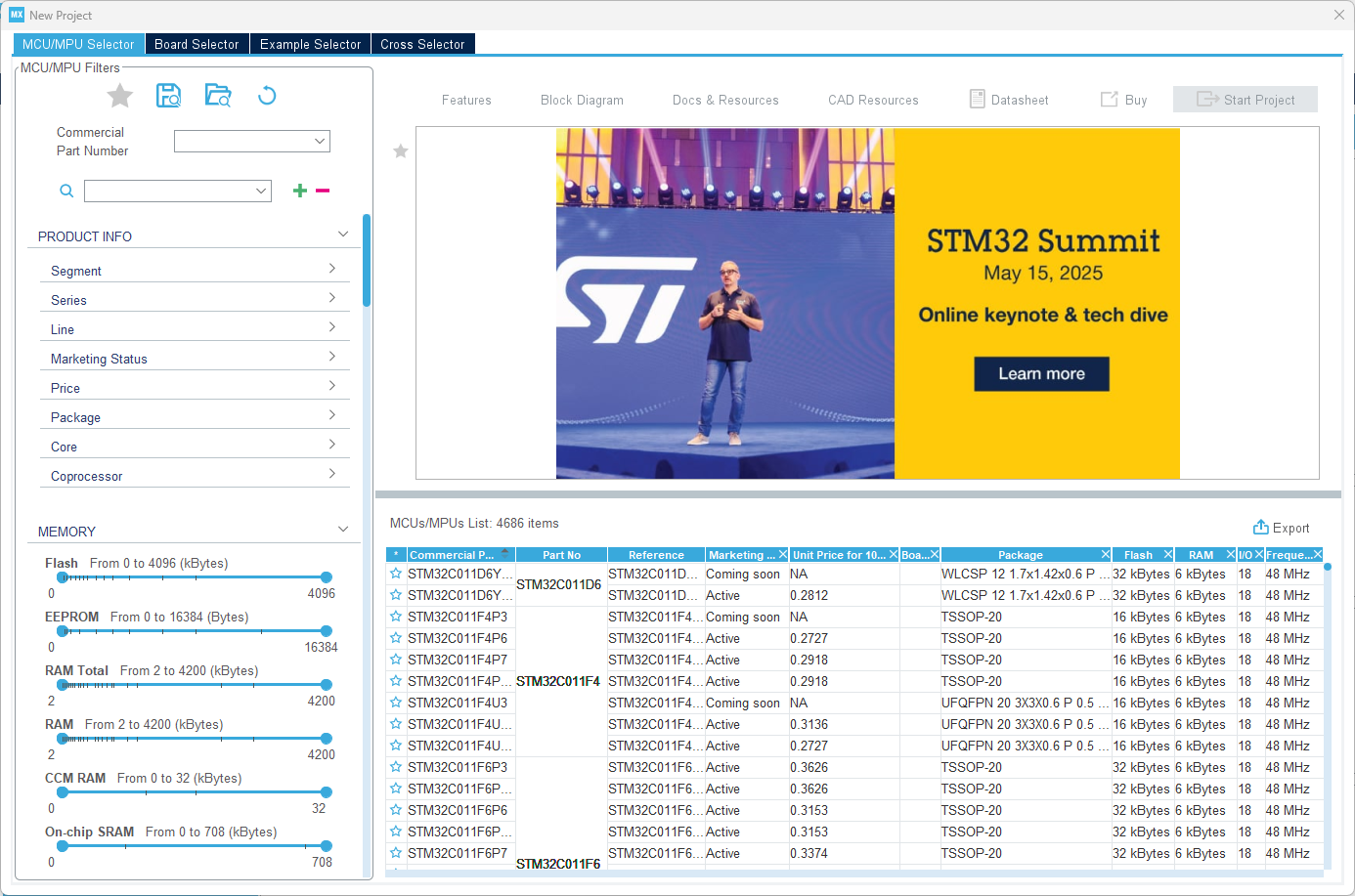This screenshot has width=1355, height=896.
Task: Close the Board column with its X
Action: [935, 555]
